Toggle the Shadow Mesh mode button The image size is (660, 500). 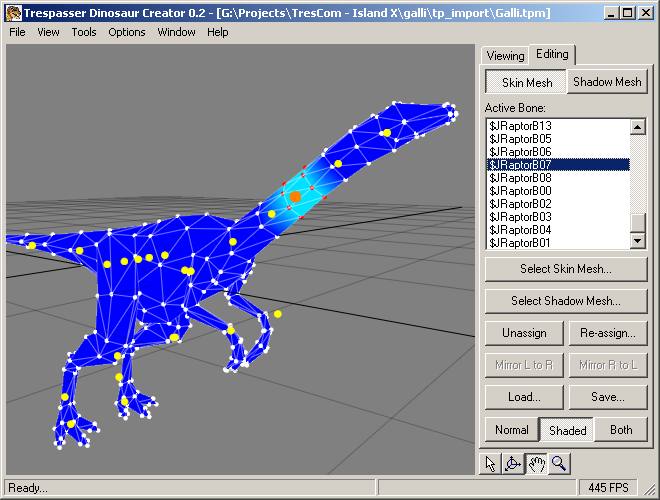pos(607,82)
